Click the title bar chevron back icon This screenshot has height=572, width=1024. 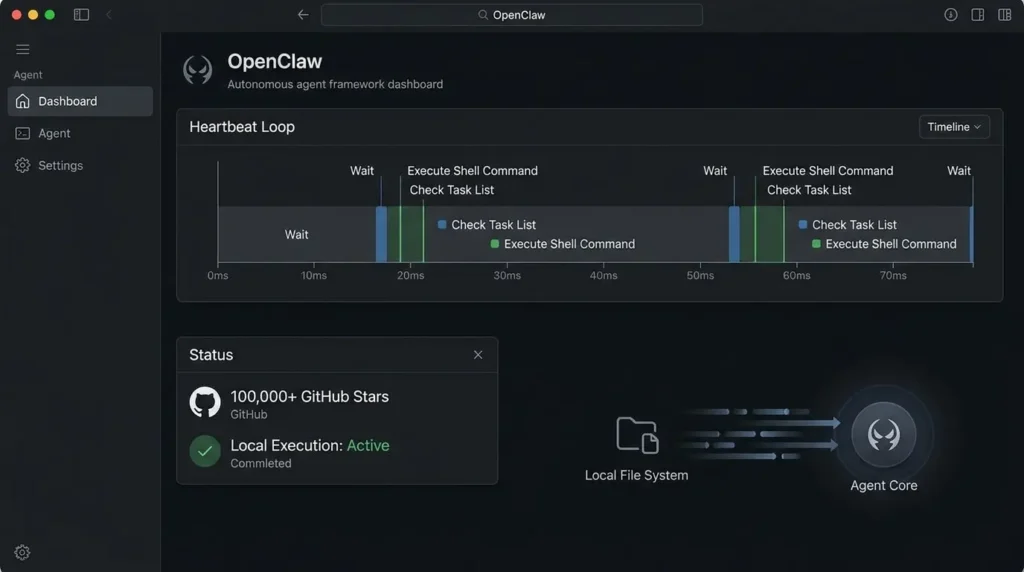point(109,14)
